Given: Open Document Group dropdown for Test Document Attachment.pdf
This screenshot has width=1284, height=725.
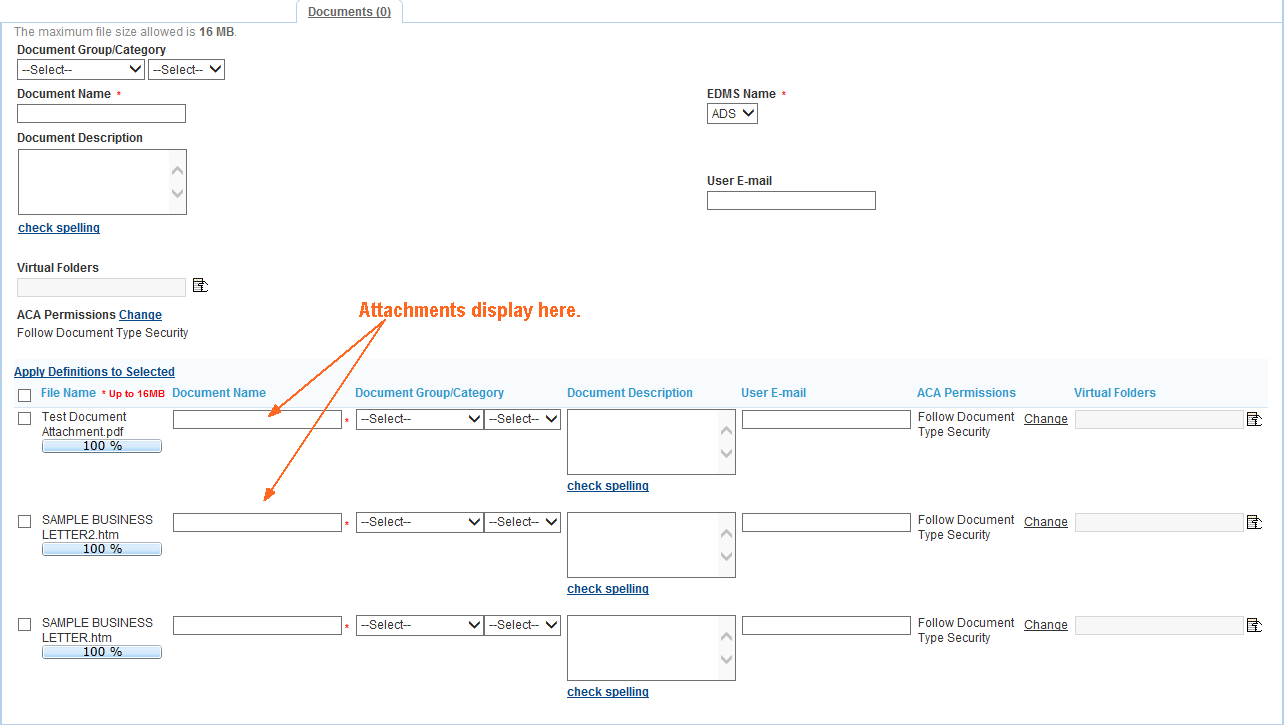Looking at the screenshot, I should [x=420, y=420].
